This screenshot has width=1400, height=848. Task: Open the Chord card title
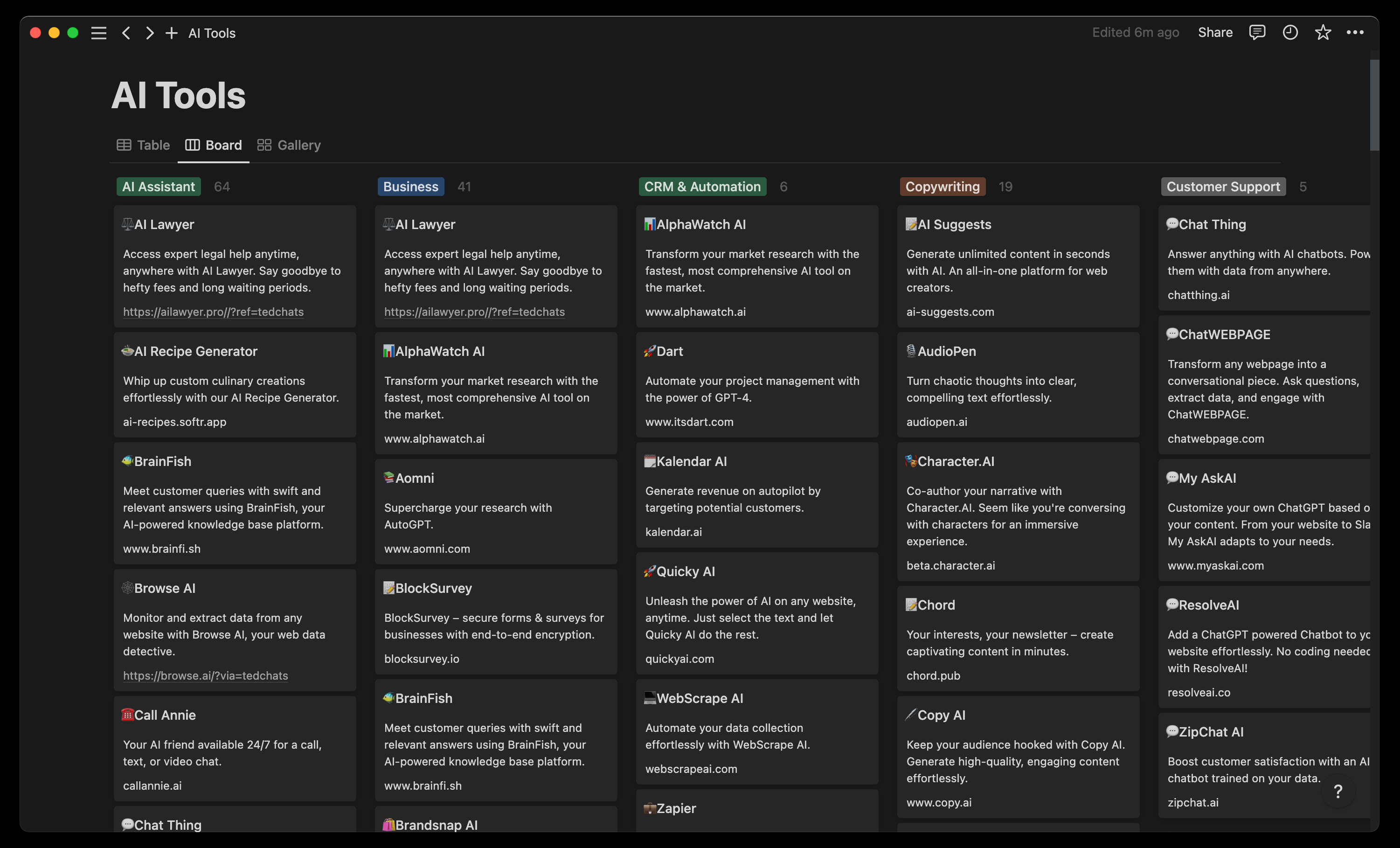936,605
